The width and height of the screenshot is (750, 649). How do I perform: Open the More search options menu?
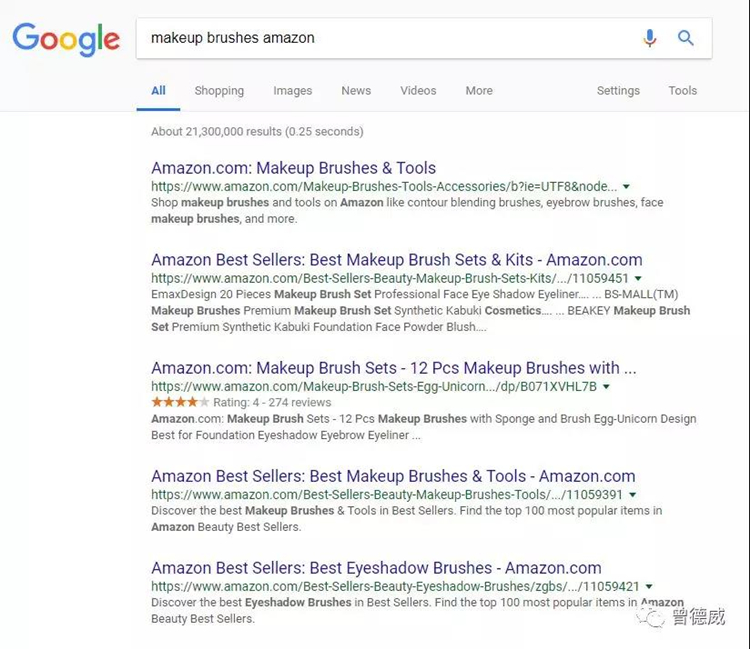coord(479,90)
